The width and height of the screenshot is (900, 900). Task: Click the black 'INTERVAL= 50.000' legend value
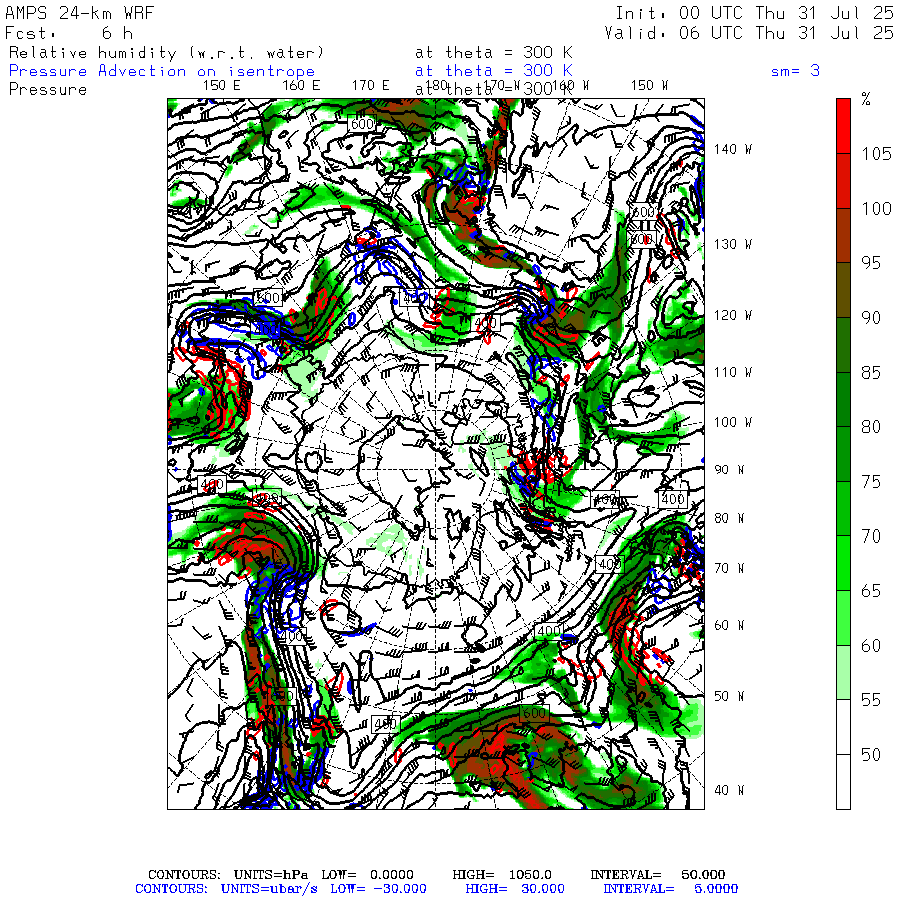pyautogui.click(x=658, y=875)
